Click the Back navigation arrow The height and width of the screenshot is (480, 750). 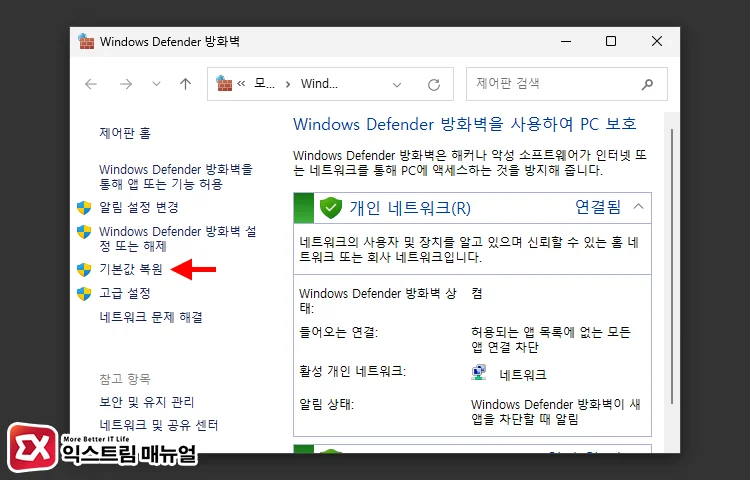(91, 84)
